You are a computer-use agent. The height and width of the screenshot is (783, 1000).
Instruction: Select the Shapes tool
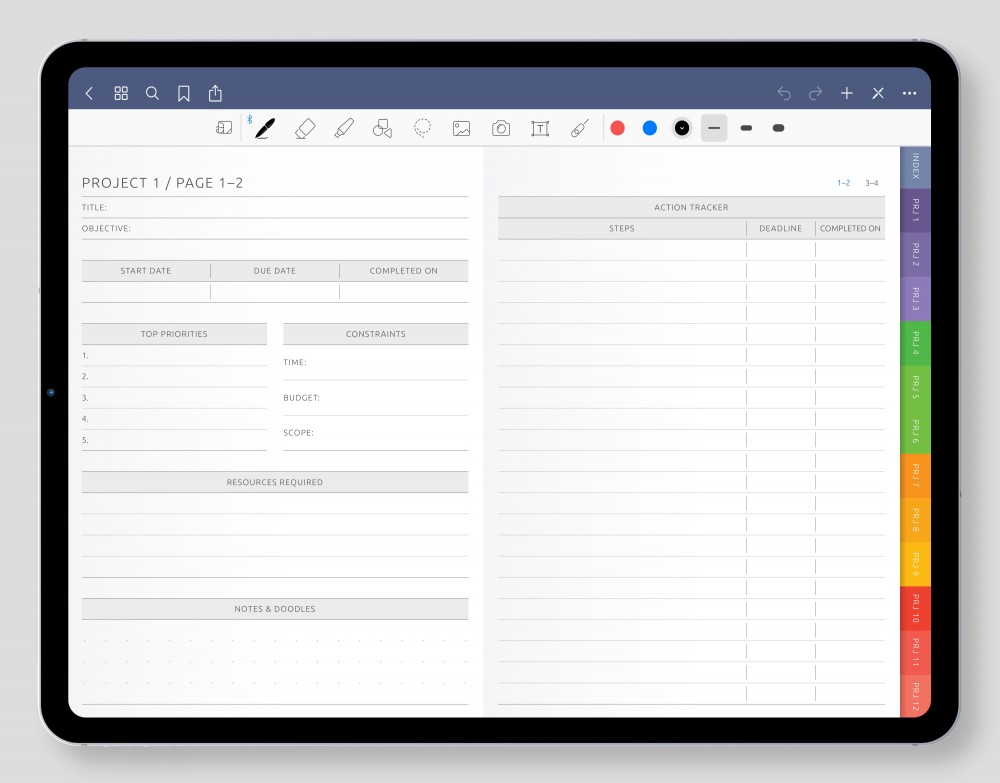click(383, 128)
